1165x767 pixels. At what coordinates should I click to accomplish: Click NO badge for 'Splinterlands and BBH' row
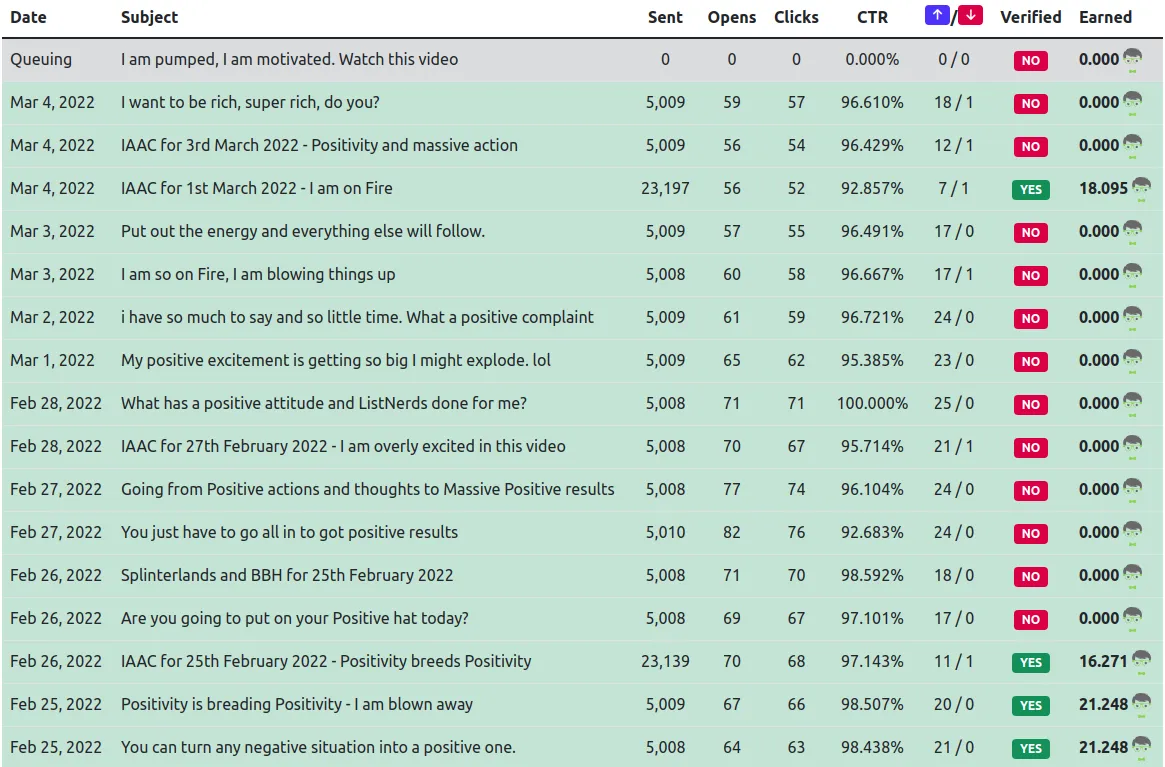(1031, 576)
